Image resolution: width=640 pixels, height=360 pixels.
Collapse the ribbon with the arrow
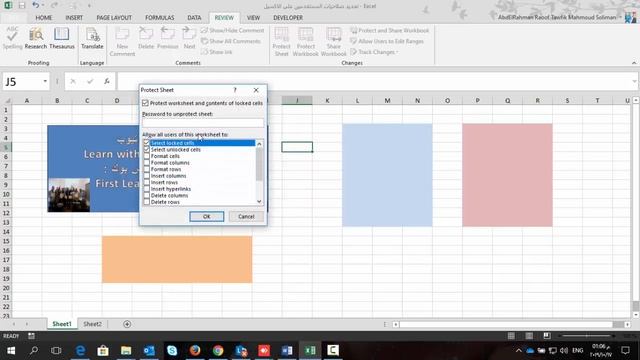[634, 63]
